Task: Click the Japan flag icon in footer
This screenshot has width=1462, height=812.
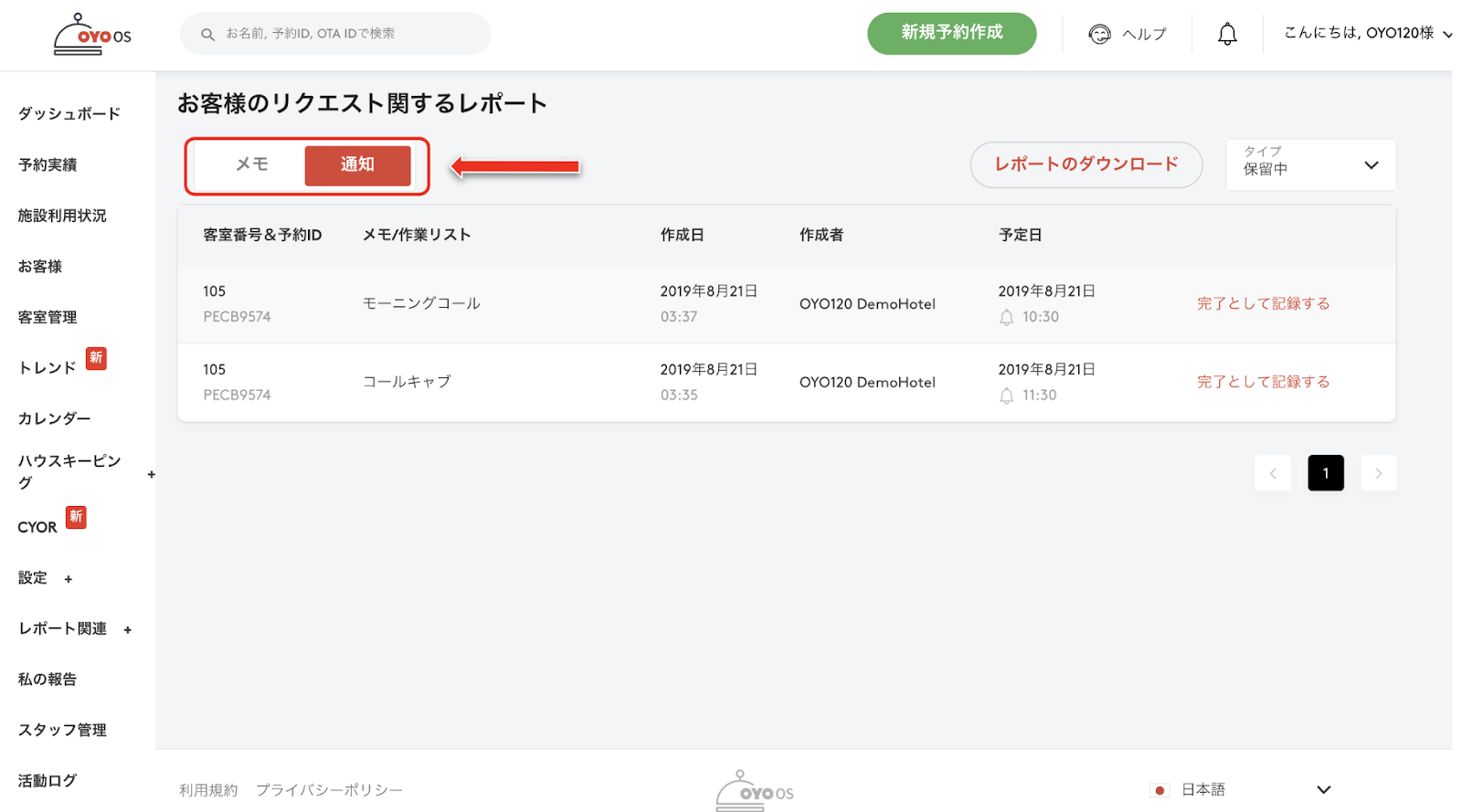Action: coord(1160,790)
